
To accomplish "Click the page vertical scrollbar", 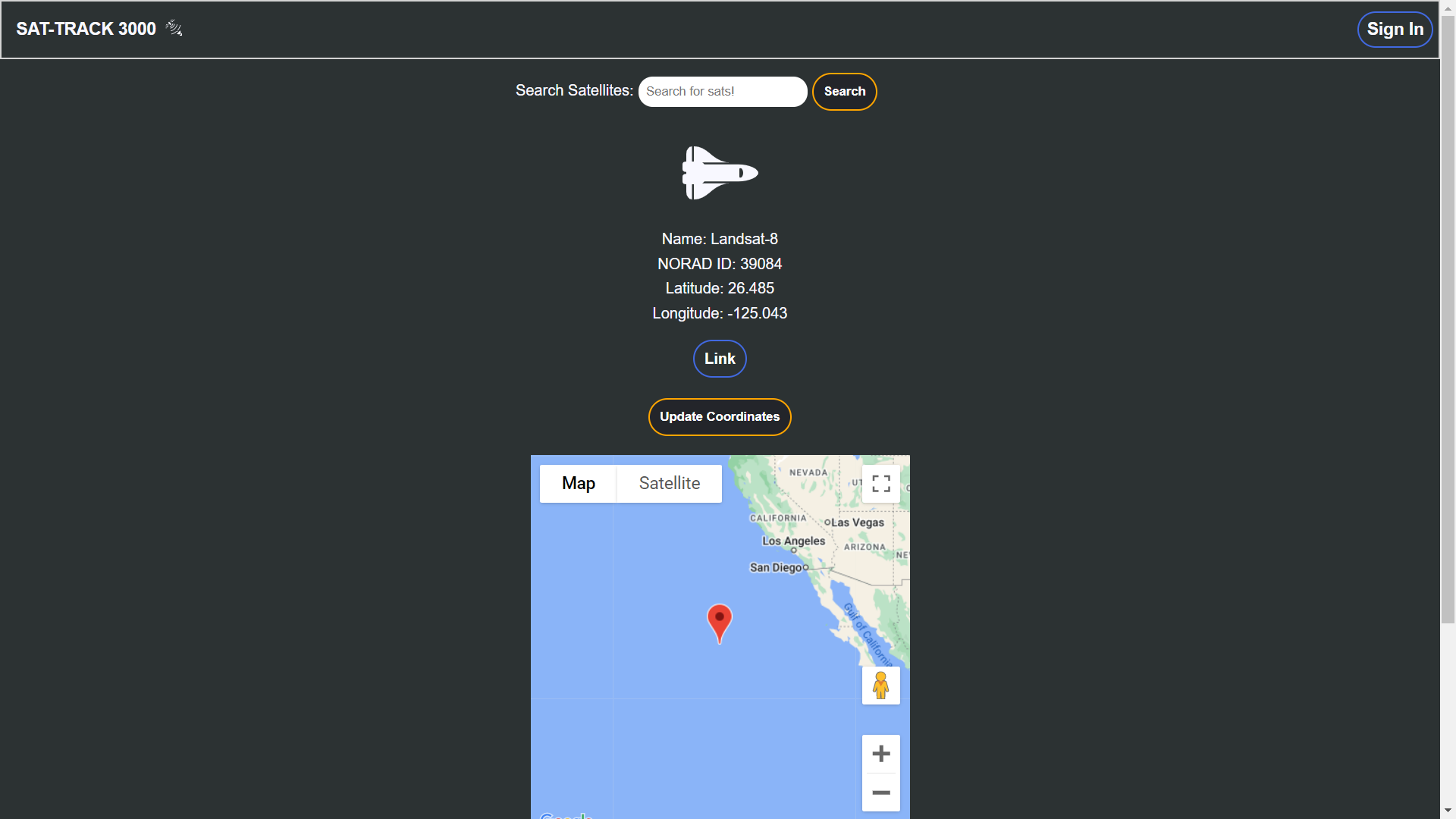I will click(1448, 318).
